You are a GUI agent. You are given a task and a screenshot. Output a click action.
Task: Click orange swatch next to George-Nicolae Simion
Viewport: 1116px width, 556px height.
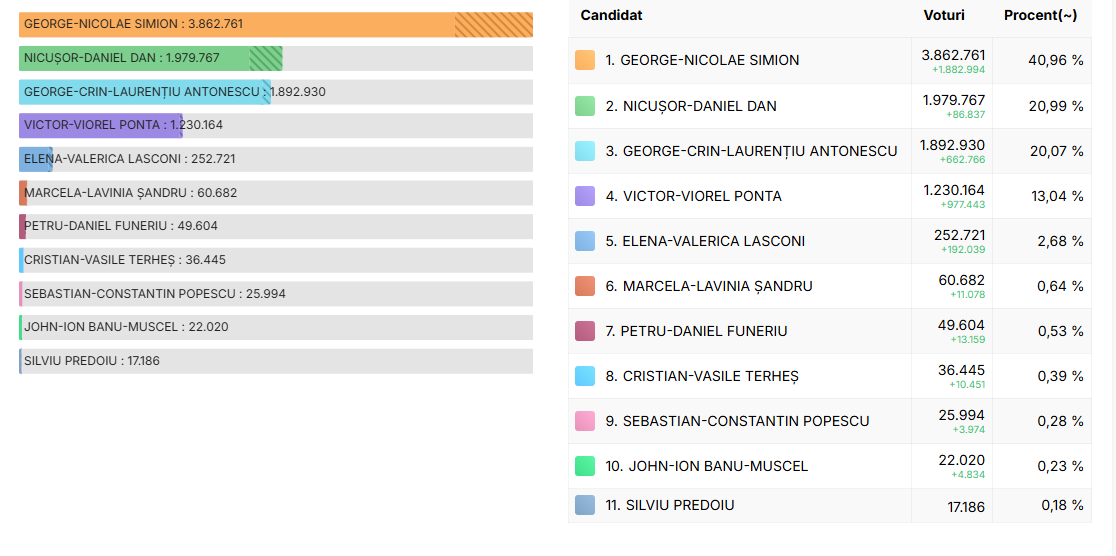[x=584, y=60]
